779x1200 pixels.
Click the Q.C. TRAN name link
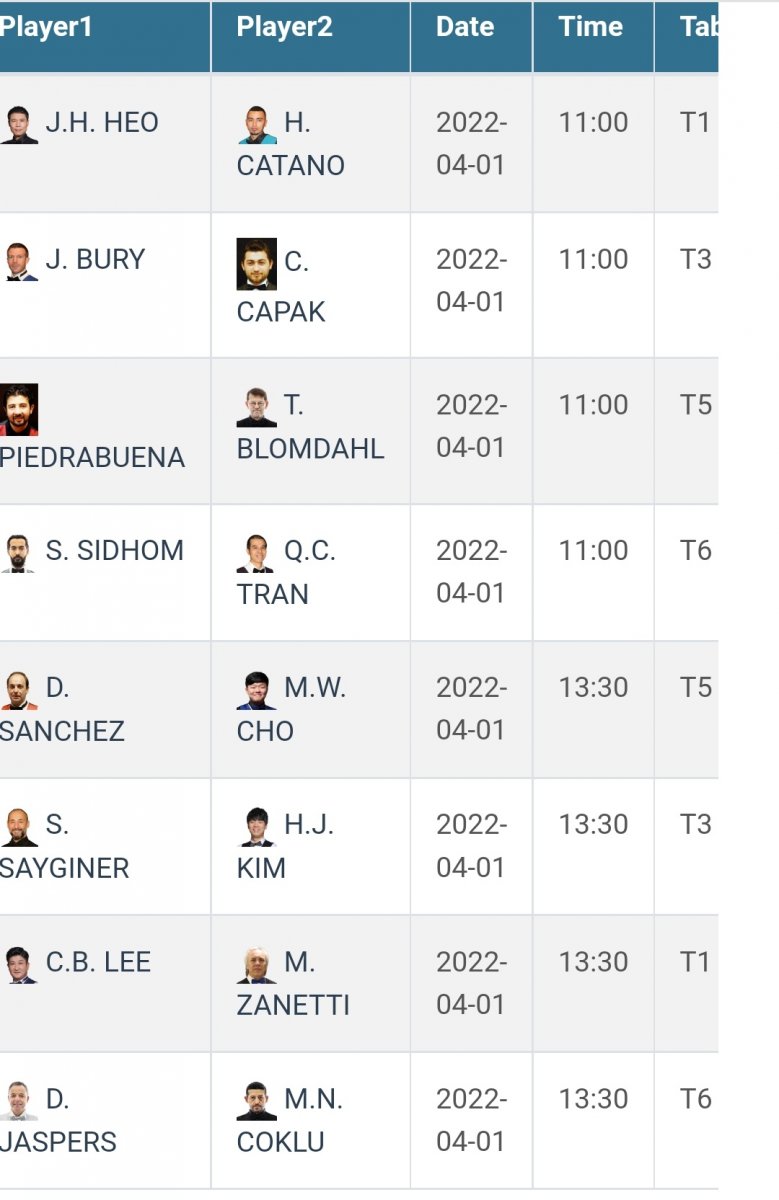pyautogui.click(x=272, y=594)
